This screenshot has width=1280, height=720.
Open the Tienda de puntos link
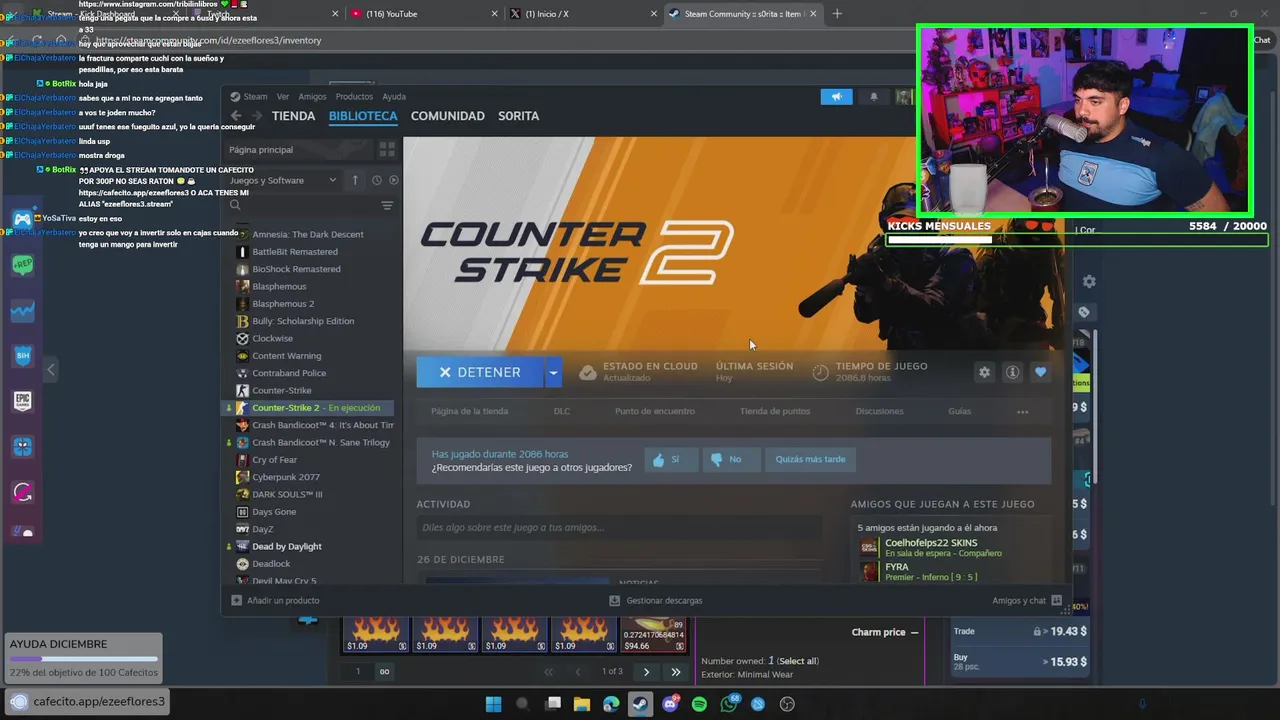[x=775, y=411]
